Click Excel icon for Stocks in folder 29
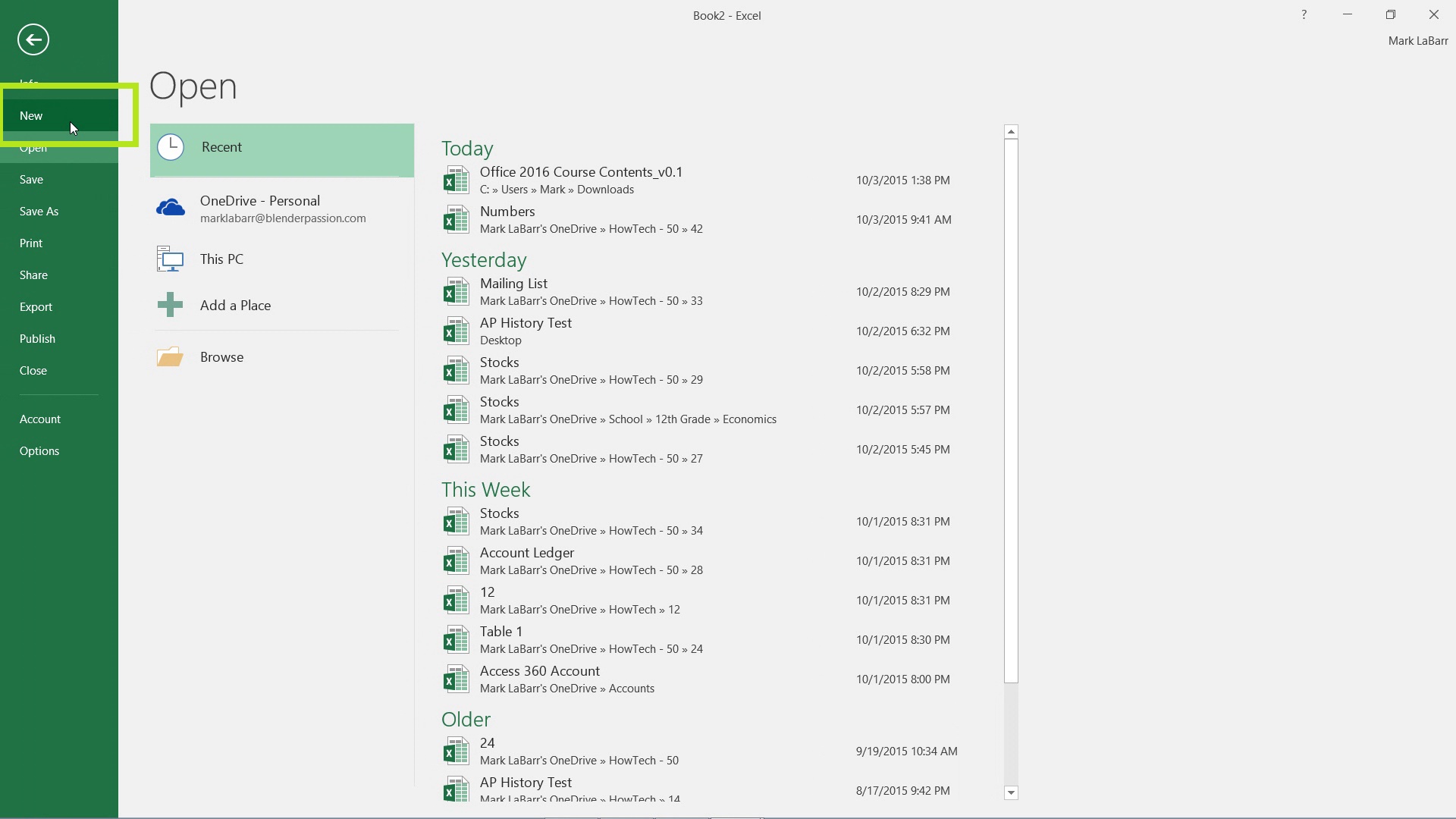The height and width of the screenshot is (819, 1456). (x=456, y=371)
